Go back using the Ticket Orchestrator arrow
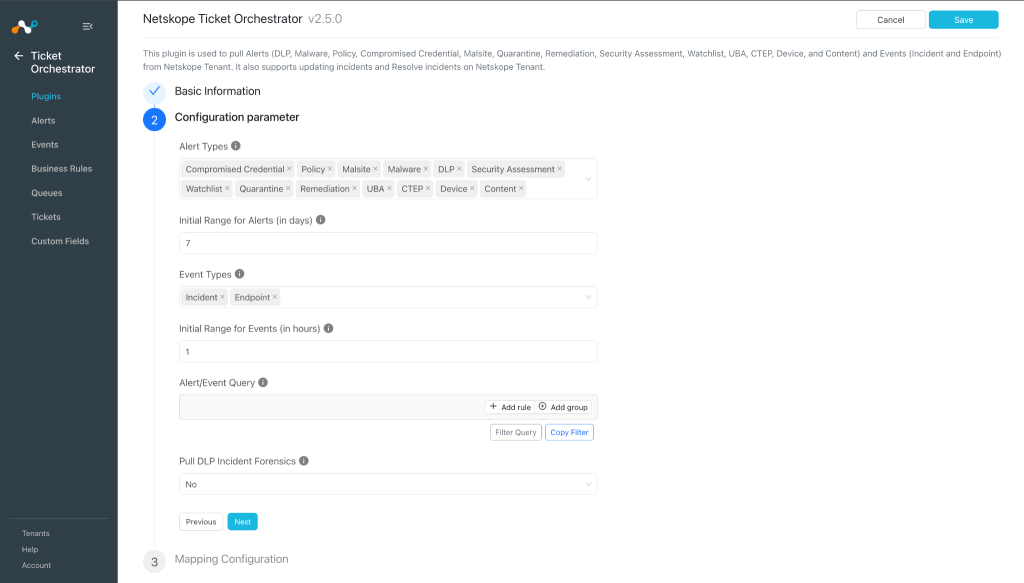This screenshot has height=583, width=1024. tap(18, 56)
